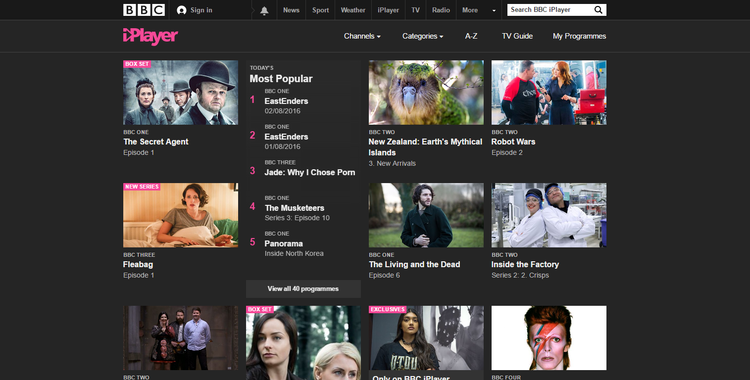
Task: Click "Series 2: 2. Crisps" subtitle
Action: [x=520, y=275]
